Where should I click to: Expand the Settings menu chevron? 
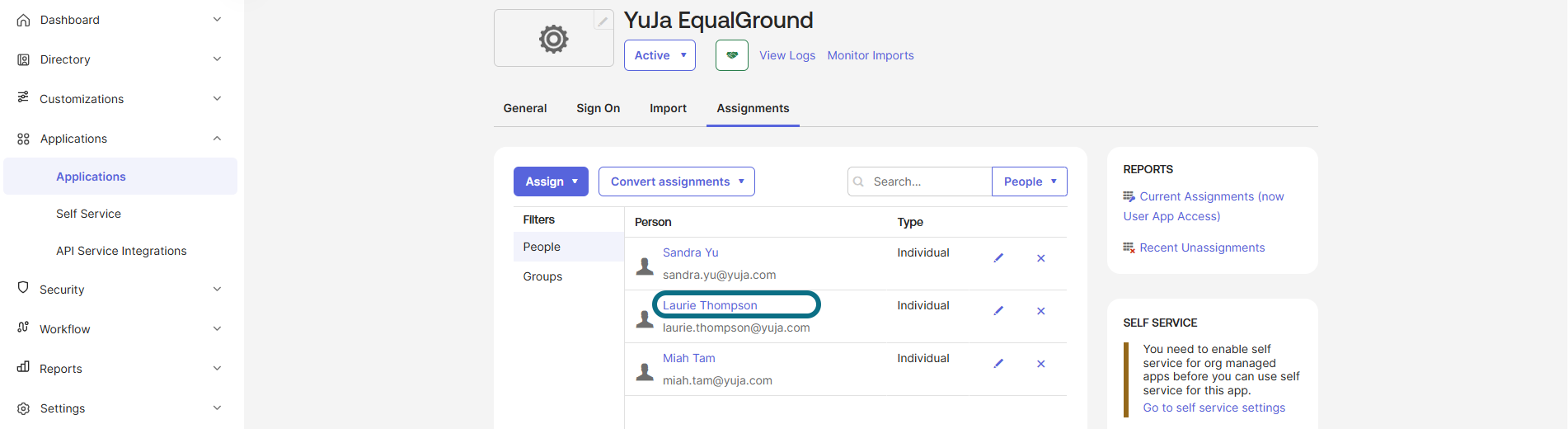[217, 408]
